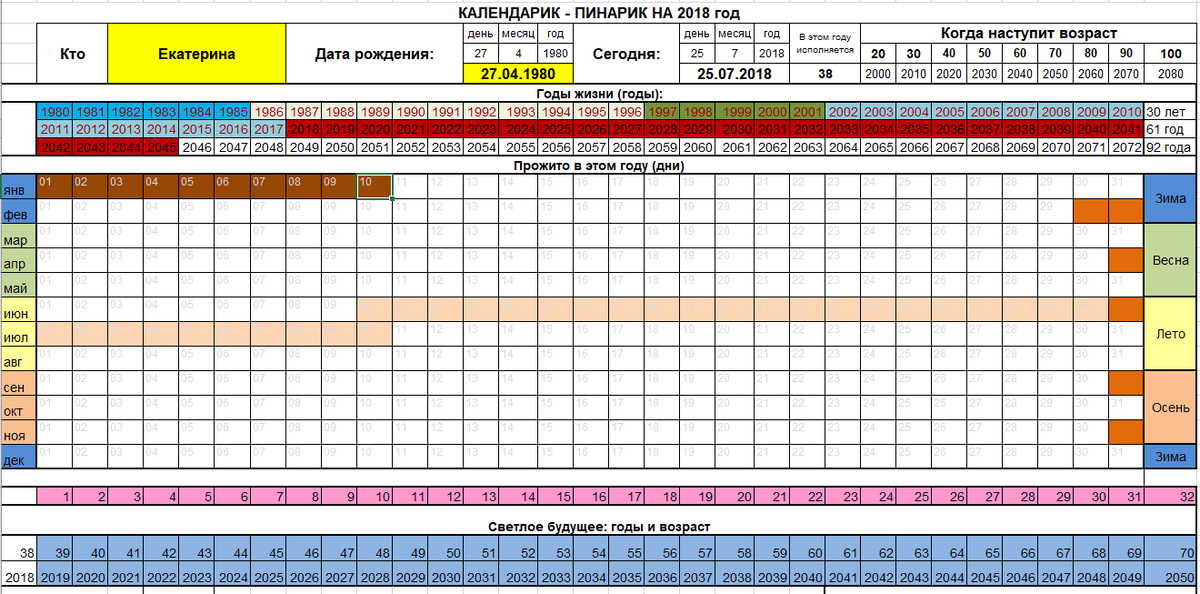The width and height of the screenshot is (1200, 594).
Task: Click the "Дата рождения:" label
Action: point(374,54)
